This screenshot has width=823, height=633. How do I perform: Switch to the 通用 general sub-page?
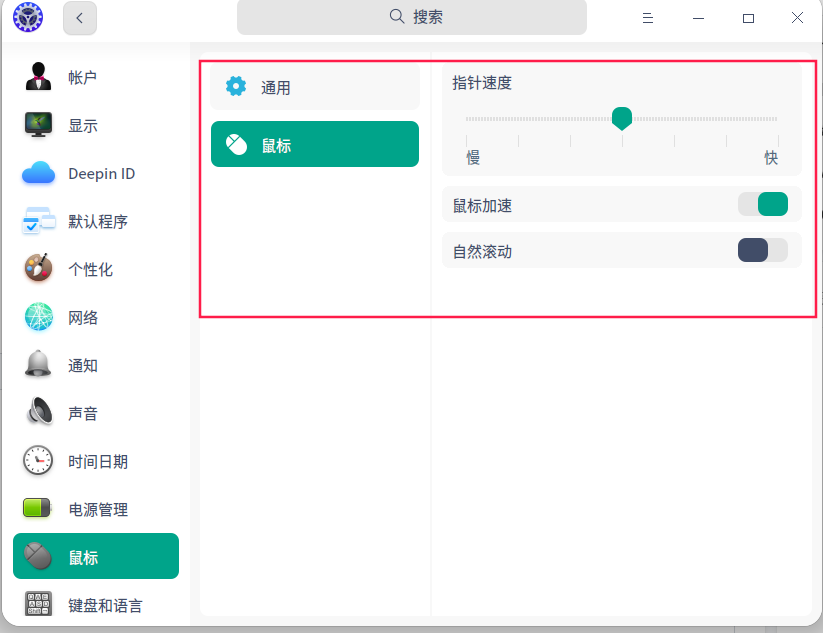pyautogui.click(x=315, y=87)
